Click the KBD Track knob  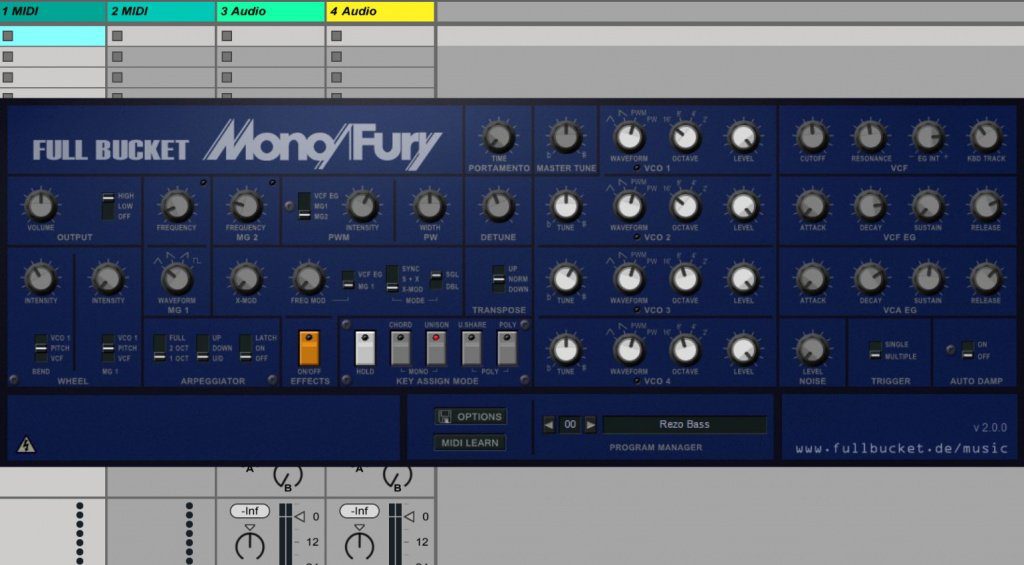[x=985, y=137]
